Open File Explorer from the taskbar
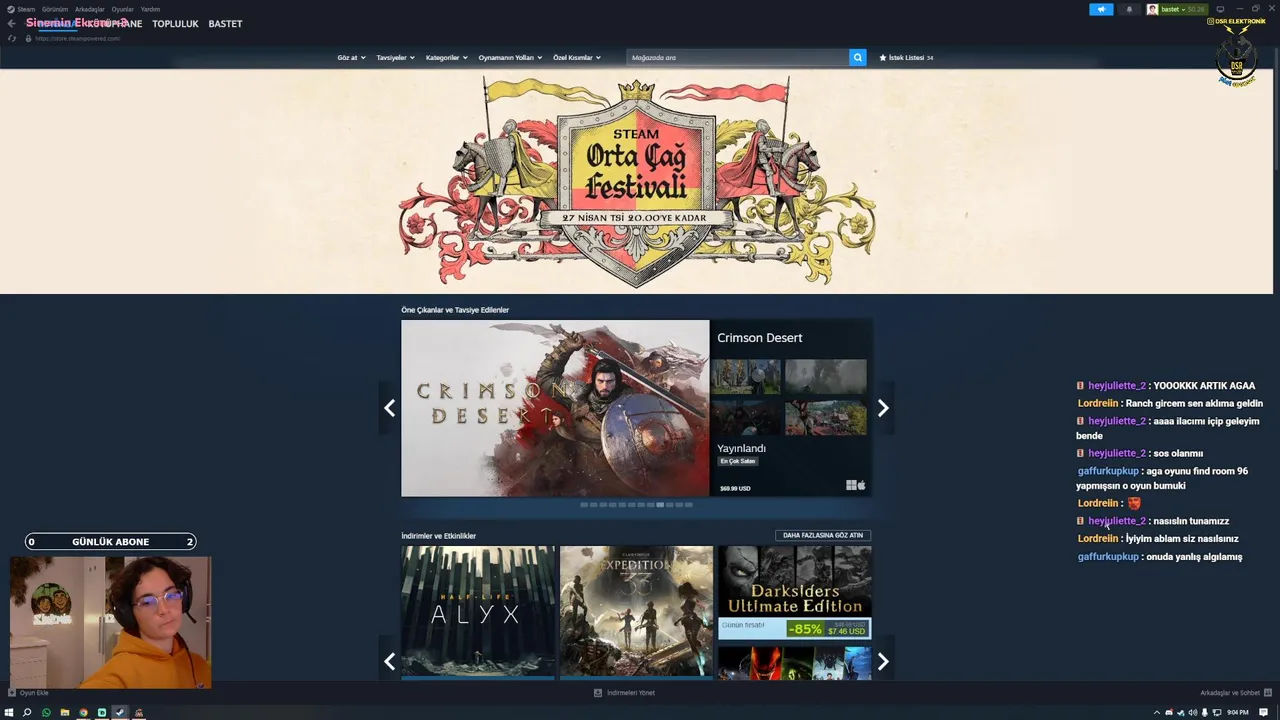This screenshot has width=1280, height=720. point(65,713)
